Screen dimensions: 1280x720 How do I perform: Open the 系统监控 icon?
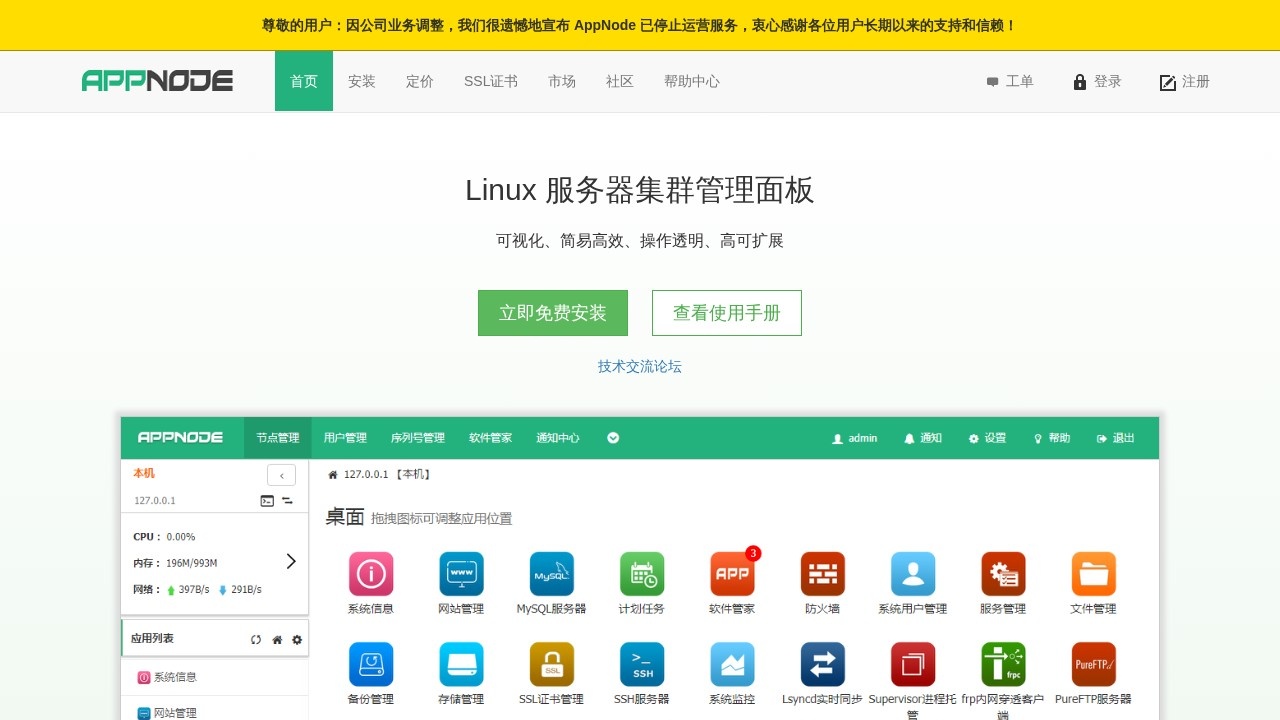732,664
